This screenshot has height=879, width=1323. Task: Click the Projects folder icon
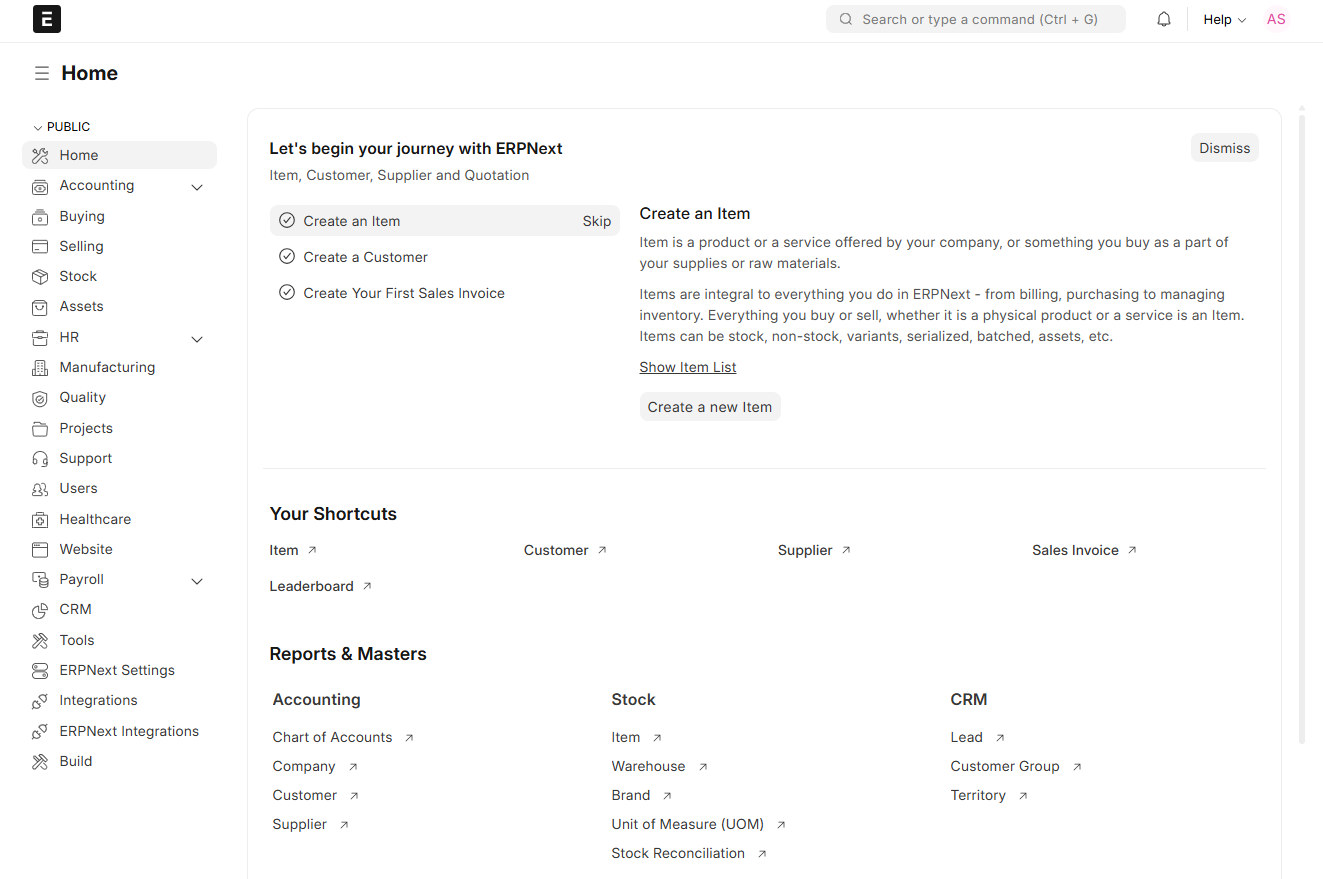pyautogui.click(x=40, y=429)
